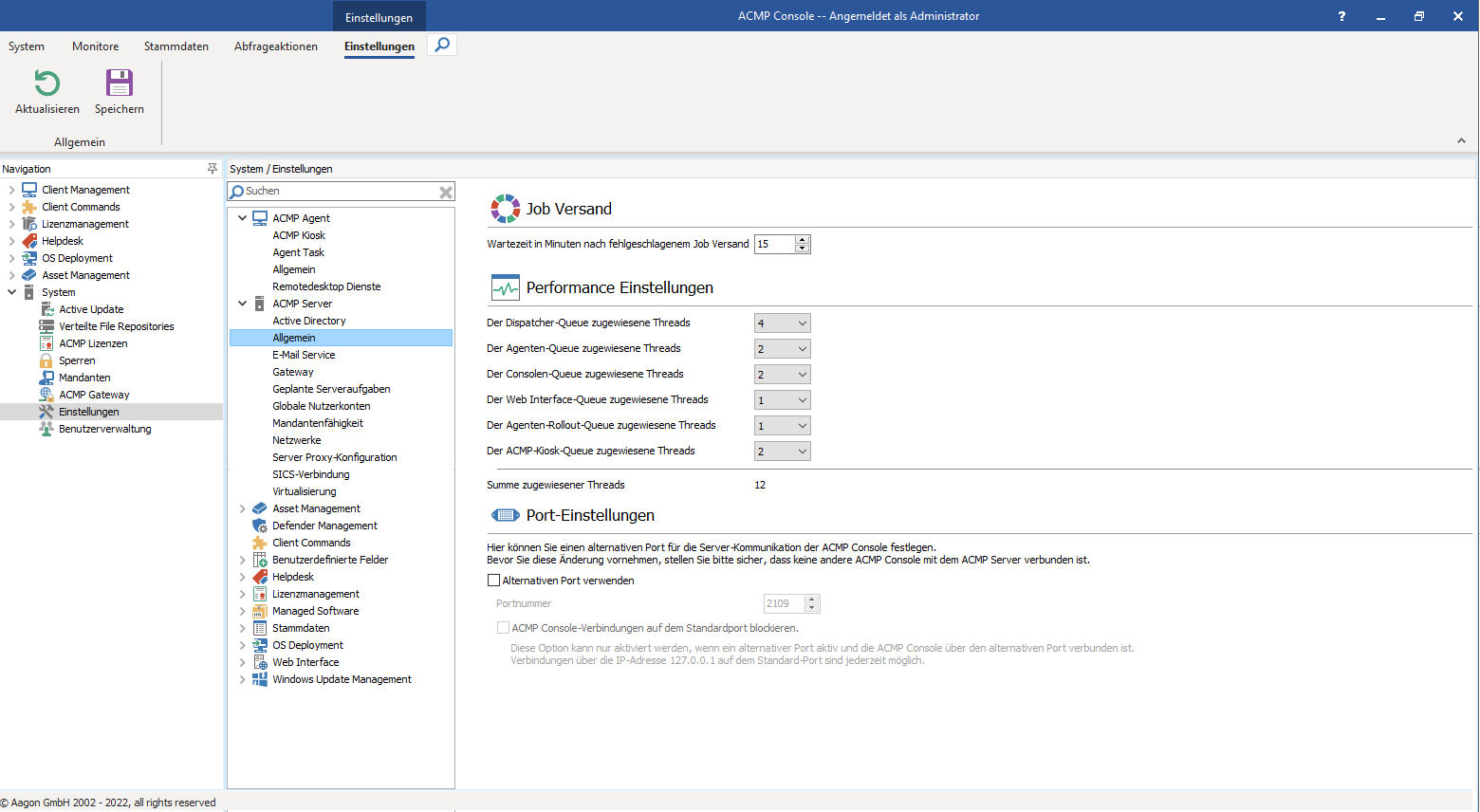The width and height of the screenshot is (1480, 812).
Task: Click the Stammdaten icon in settings tree
Action: (x=260, y=628)
